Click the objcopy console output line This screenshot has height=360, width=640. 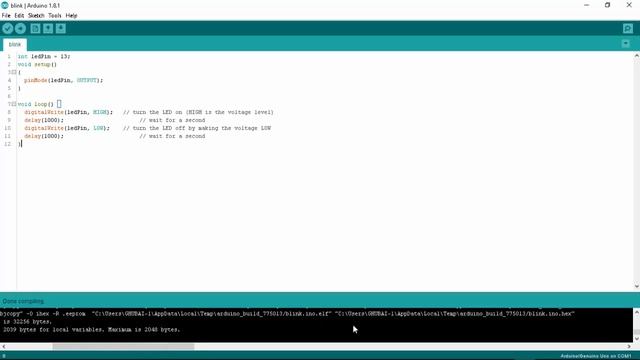287,313
